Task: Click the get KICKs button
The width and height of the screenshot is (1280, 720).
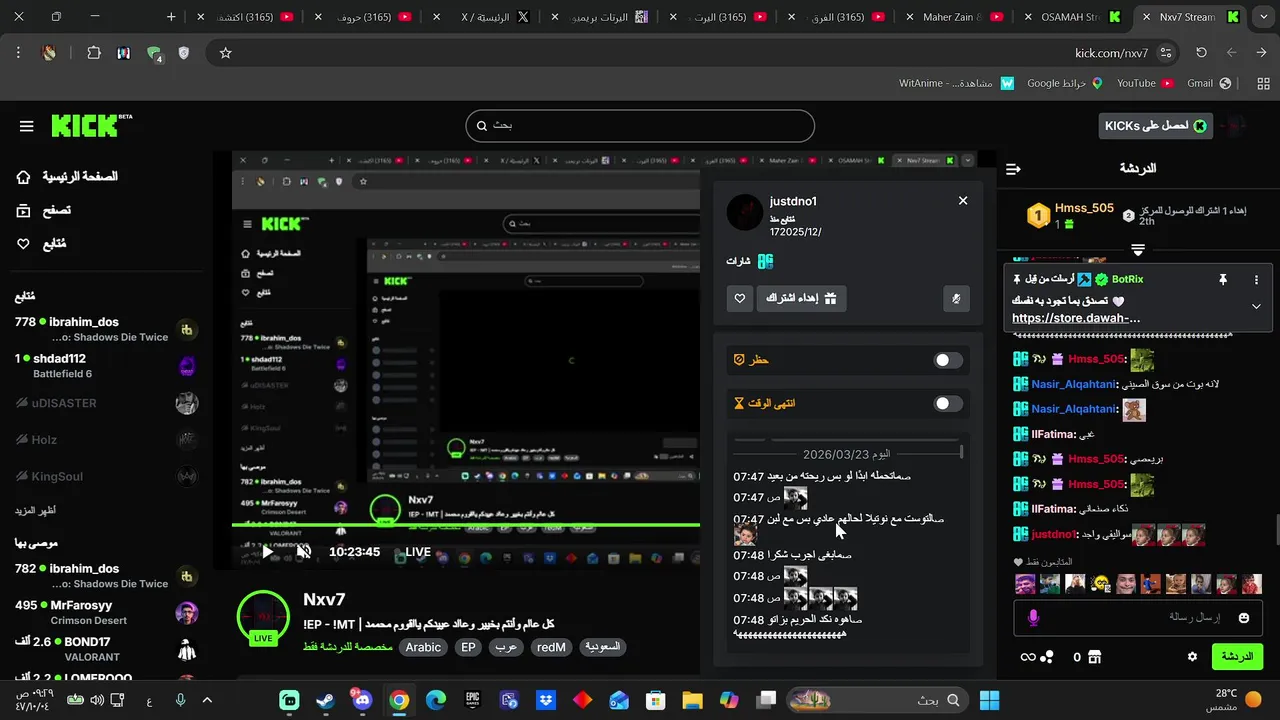Action: 1155,126
